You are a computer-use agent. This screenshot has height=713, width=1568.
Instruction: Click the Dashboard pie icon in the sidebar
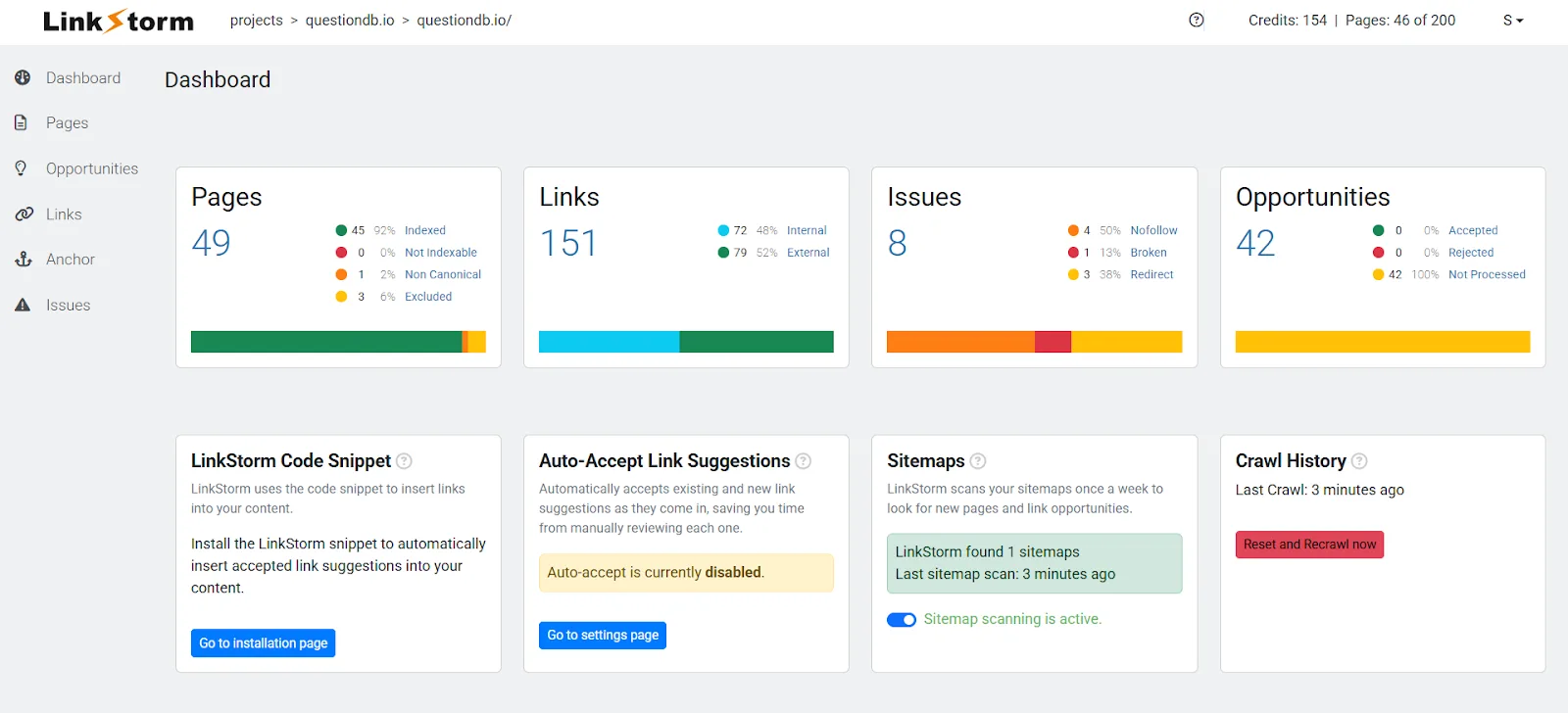[23, 77]
